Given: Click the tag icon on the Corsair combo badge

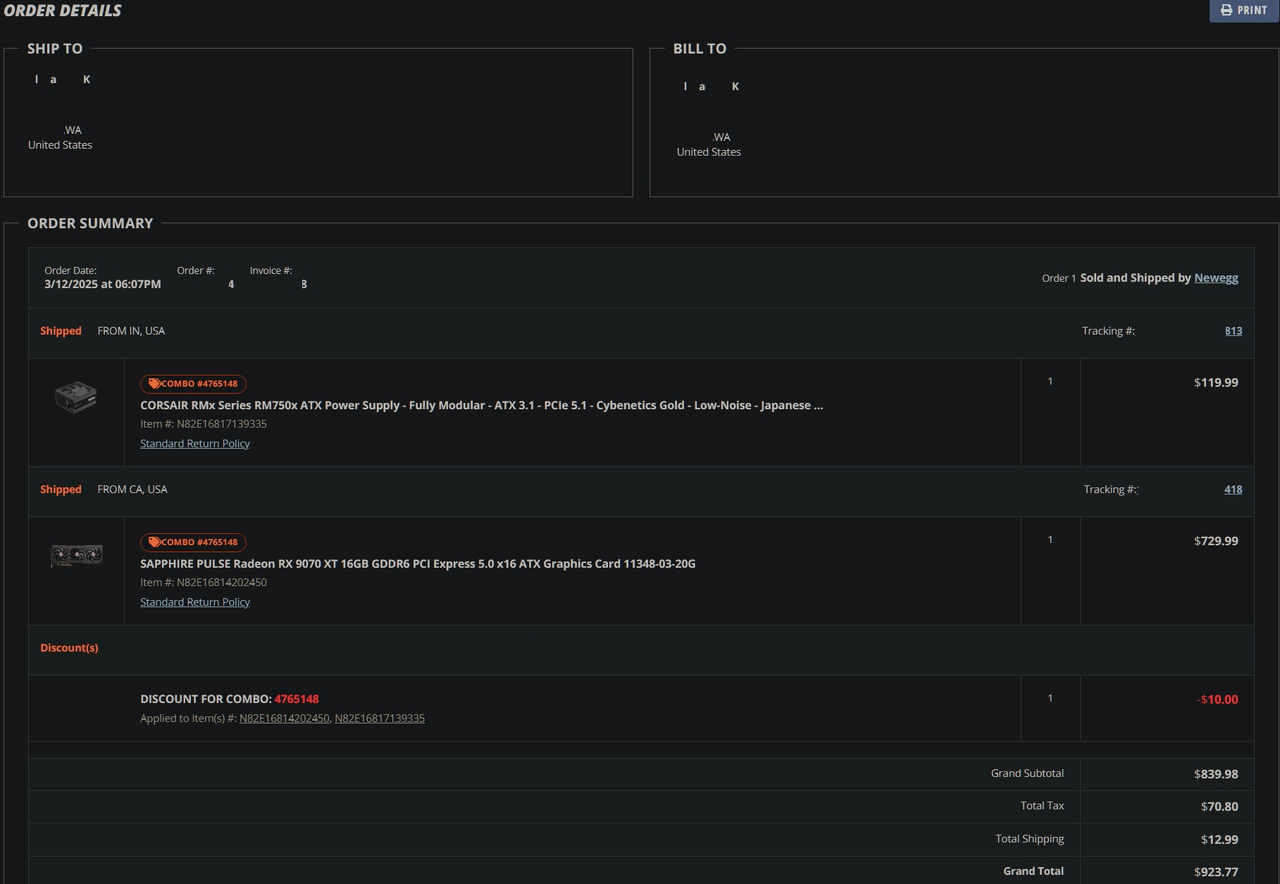Looking at the screenshot, I should pyautogui.click(x=154, y=384).
